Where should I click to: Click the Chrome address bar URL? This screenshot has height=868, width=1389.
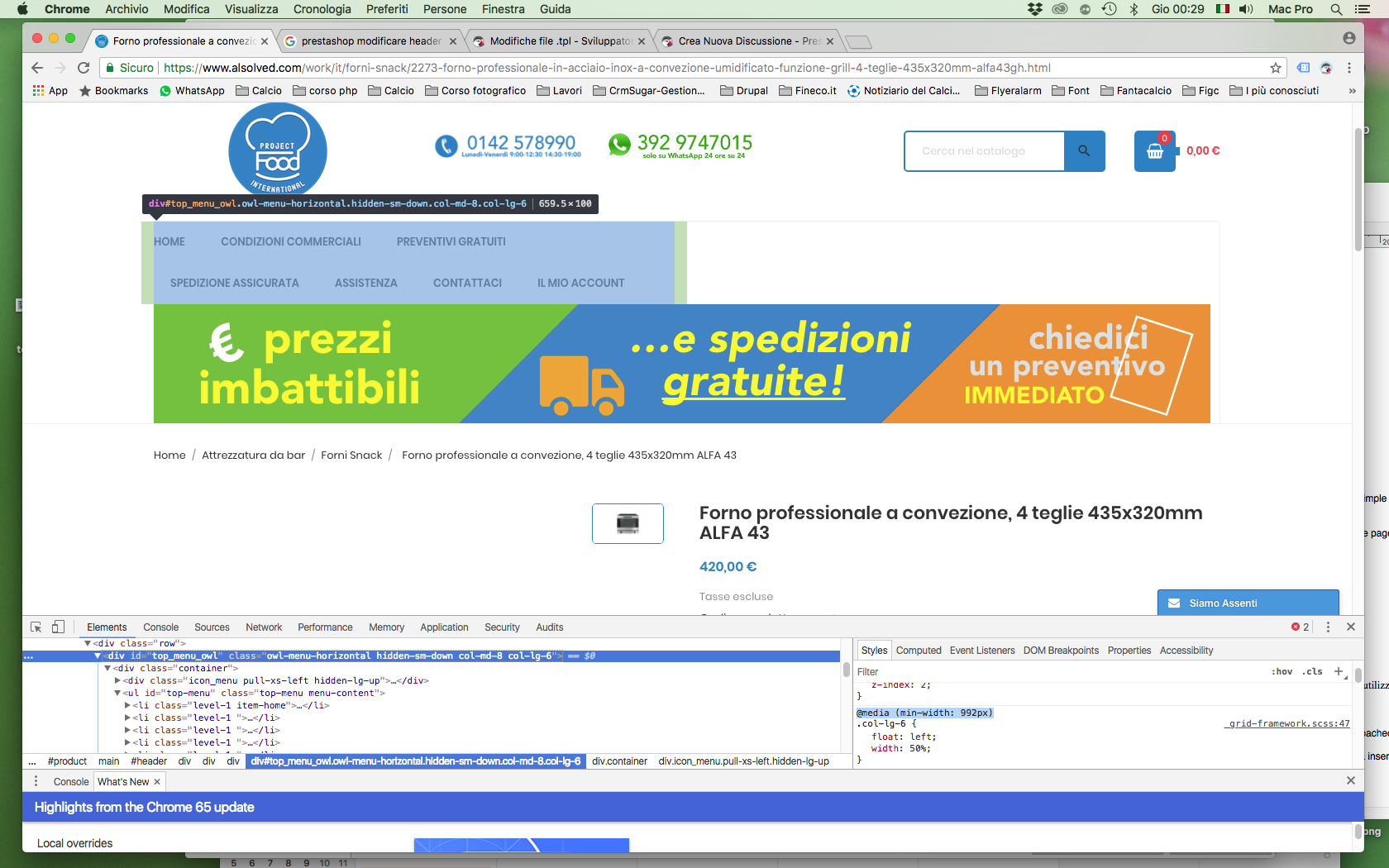click(607, 68)
